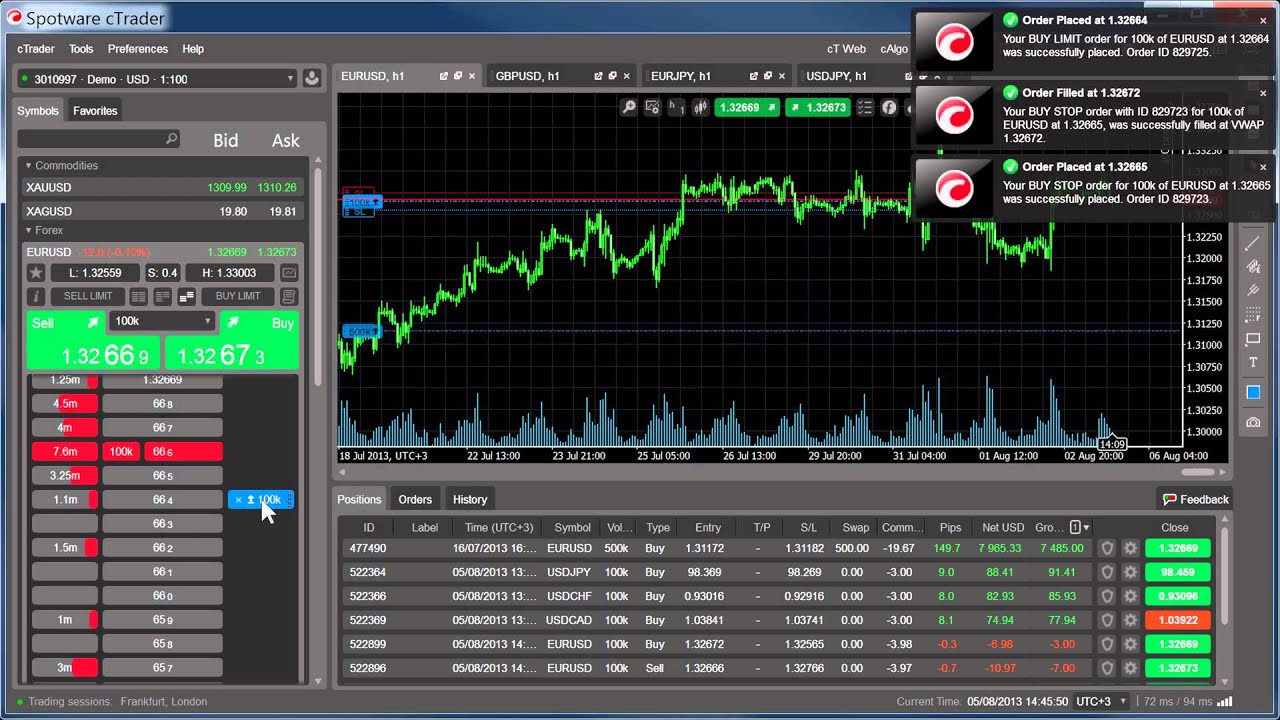Click the symbol search input field
This screenshot has width=1280, height=720.
pyautogui.click(x=98, y=139)
